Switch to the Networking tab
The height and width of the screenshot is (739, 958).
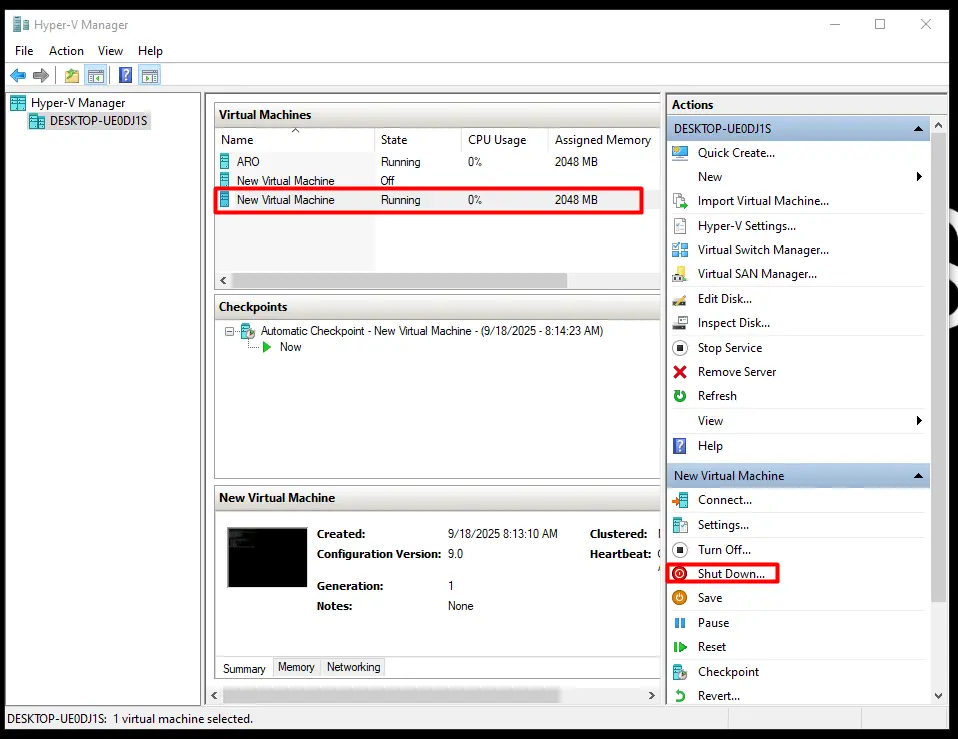click(353, 667)
